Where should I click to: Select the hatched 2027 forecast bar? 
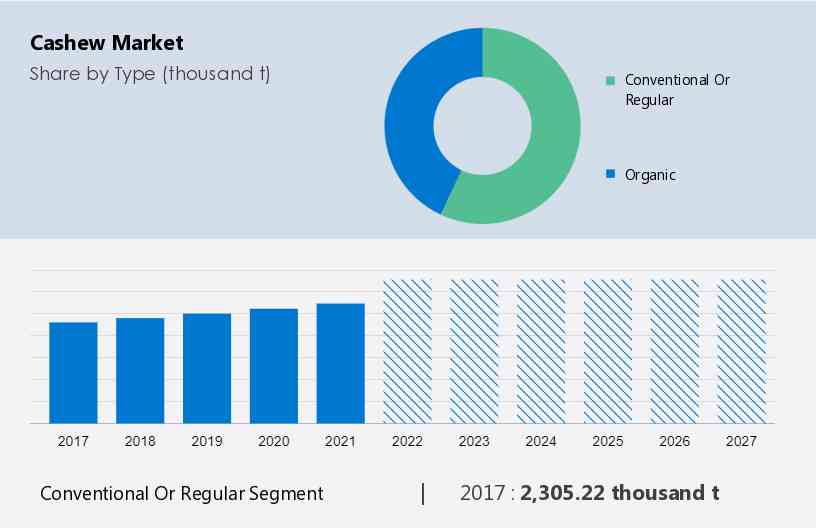click(742, 351)
